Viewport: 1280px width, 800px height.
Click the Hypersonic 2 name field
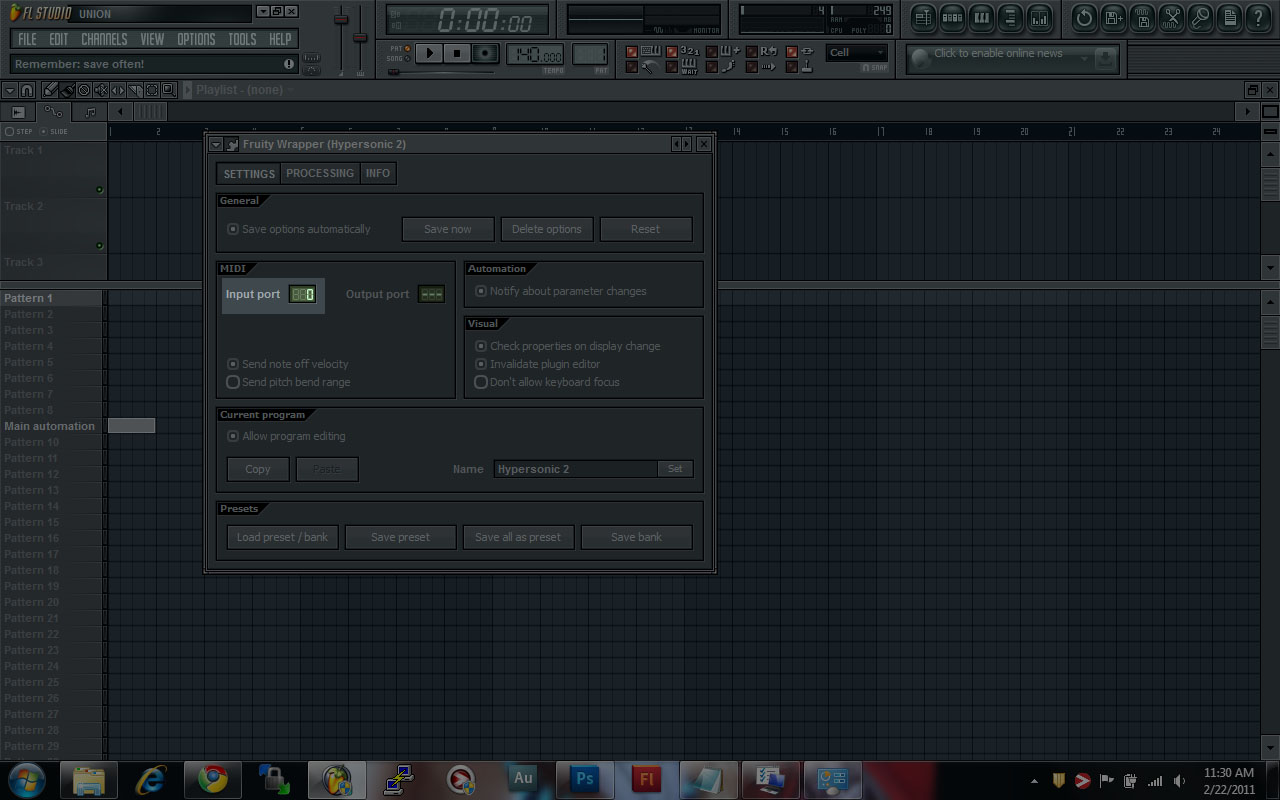pos(575,468)
